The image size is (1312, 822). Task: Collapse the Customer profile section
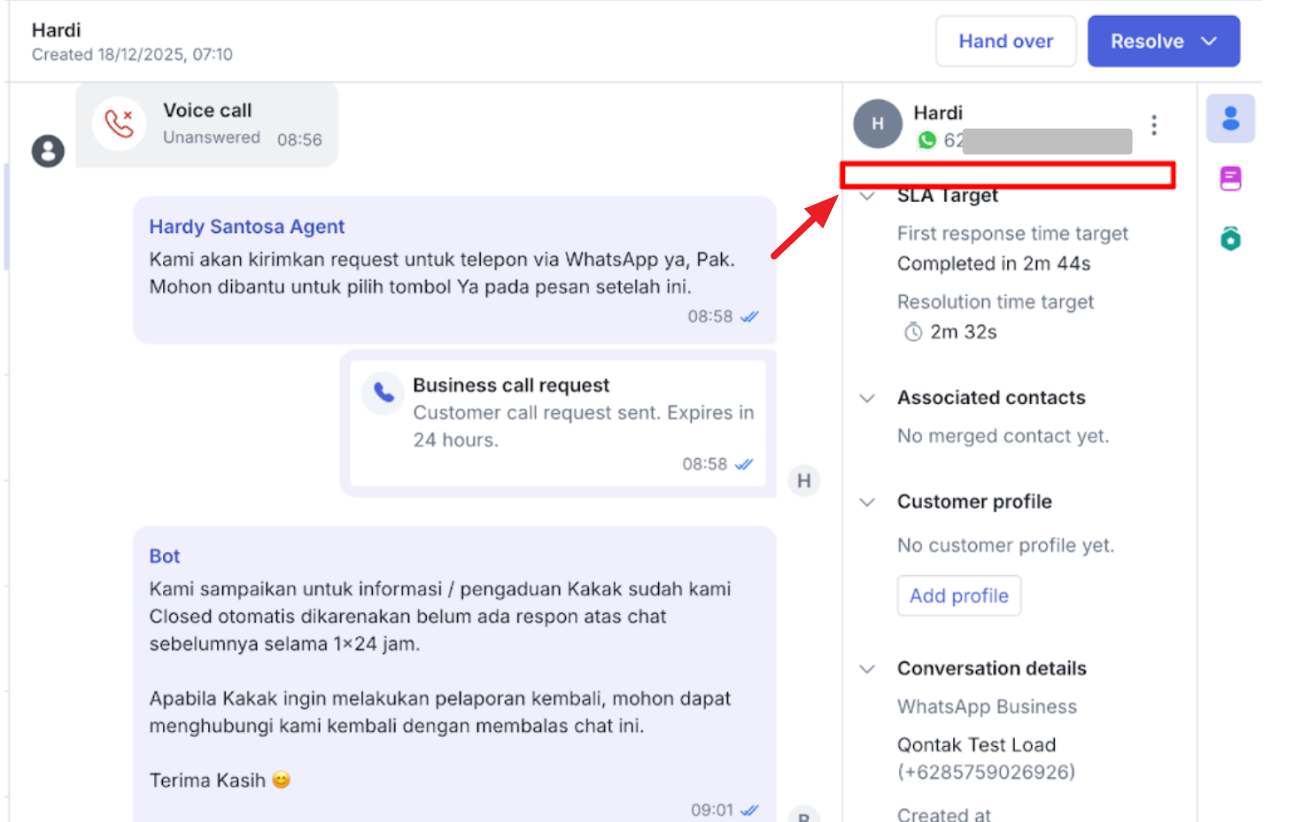(x=867, y=502)
